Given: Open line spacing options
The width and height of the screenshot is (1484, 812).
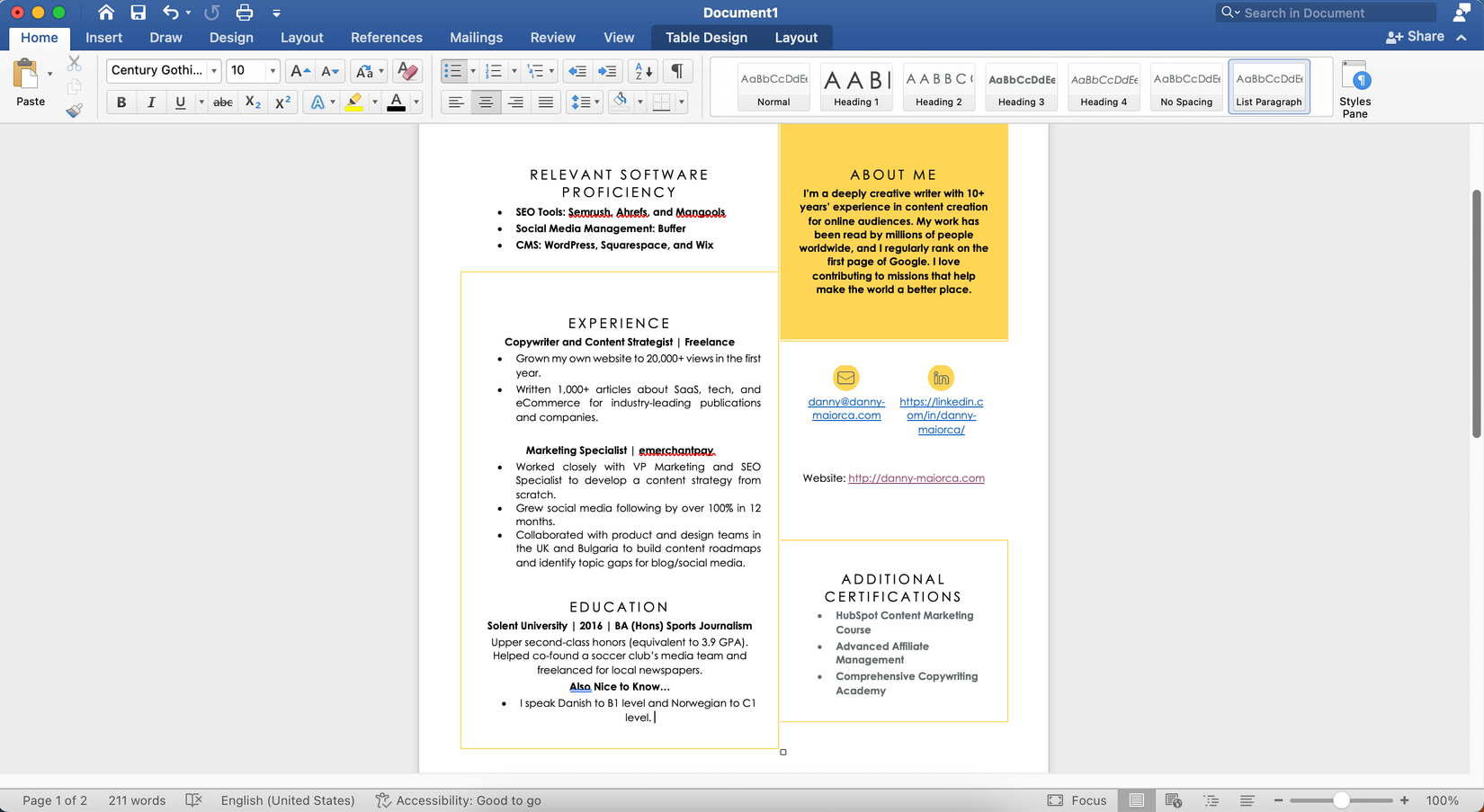Looking at the screenshot, I should 585,103.
